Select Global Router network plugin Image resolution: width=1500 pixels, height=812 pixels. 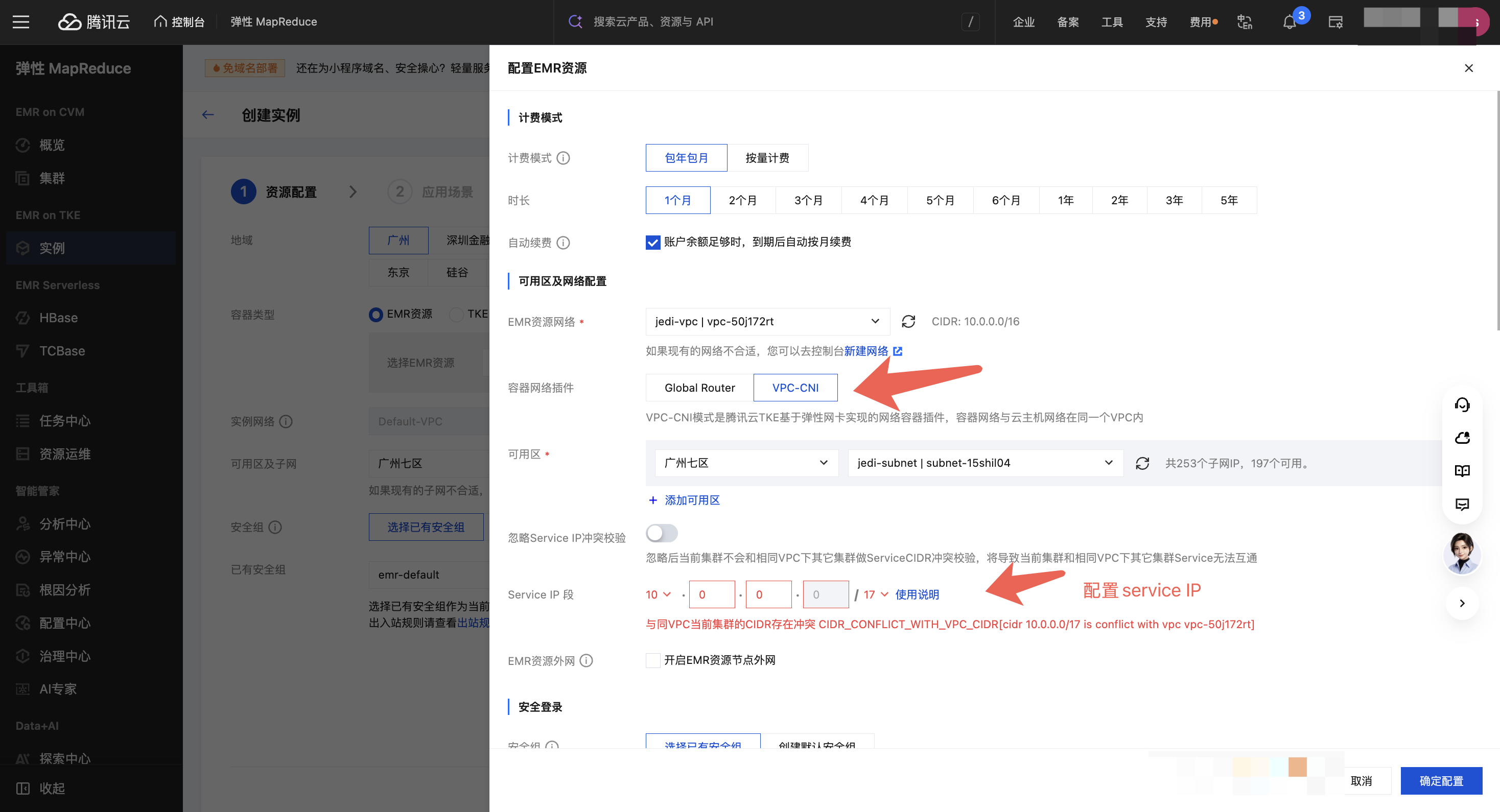coord(699,388)
